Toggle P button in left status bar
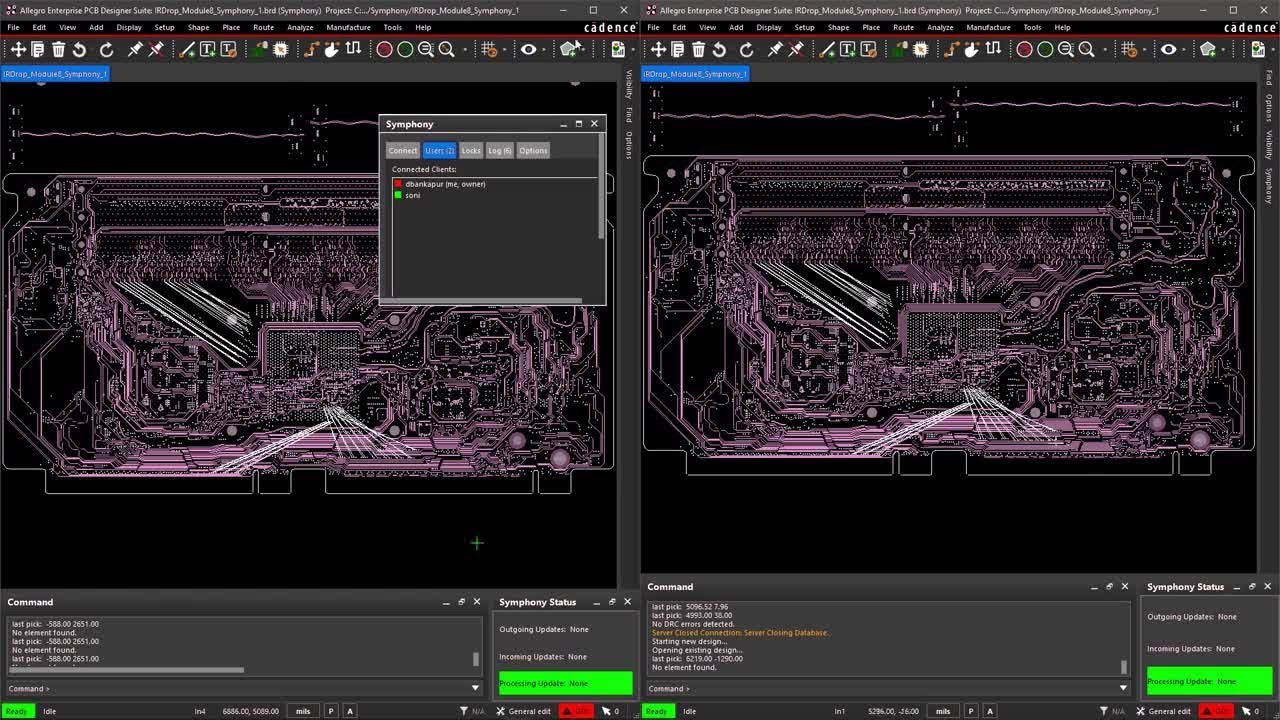1280x720 pixels. (x=331, y=711)
